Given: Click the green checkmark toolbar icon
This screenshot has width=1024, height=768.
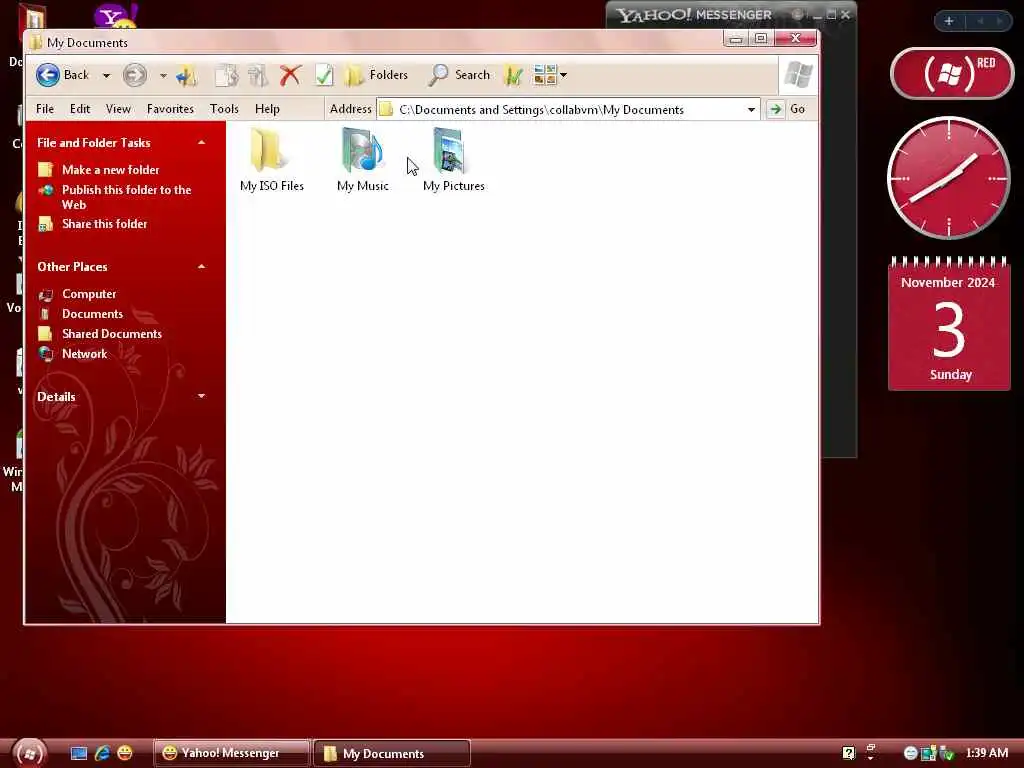Looking at the screenshot, I should pyautogui.click(x=324, y=76).
